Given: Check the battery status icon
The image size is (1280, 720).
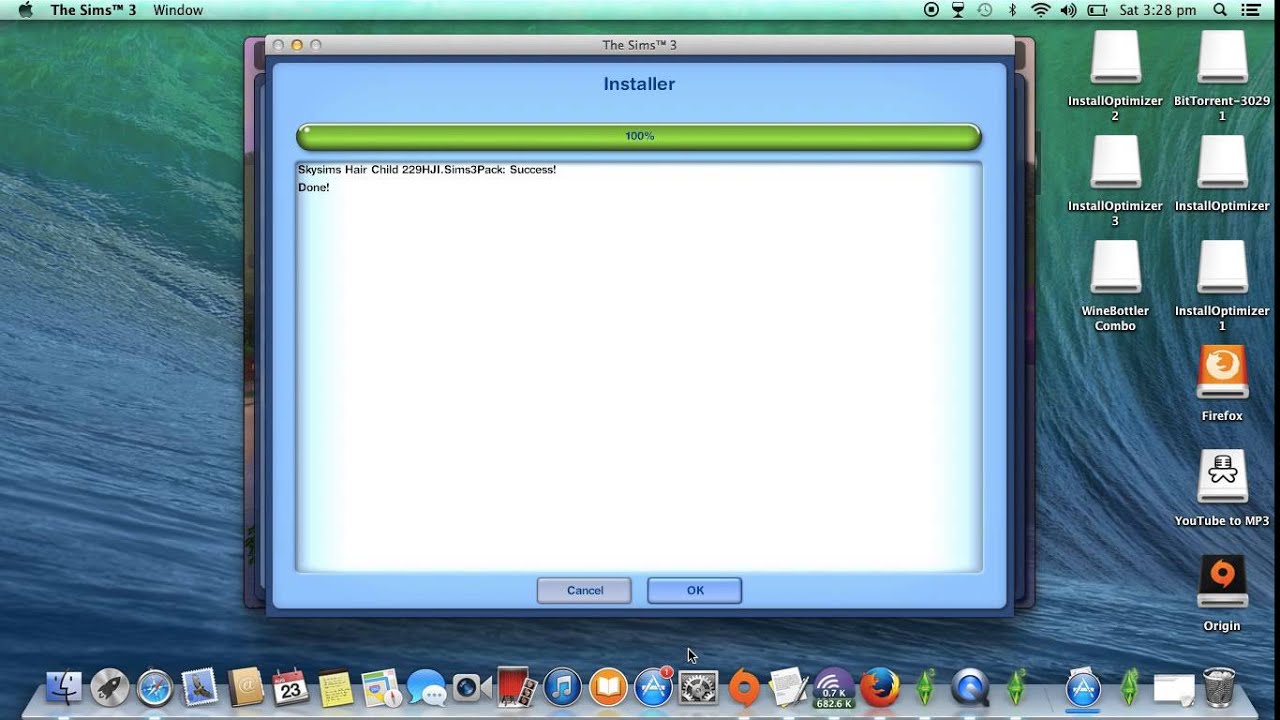Looking at the screenshot, I should point(1097,10).
